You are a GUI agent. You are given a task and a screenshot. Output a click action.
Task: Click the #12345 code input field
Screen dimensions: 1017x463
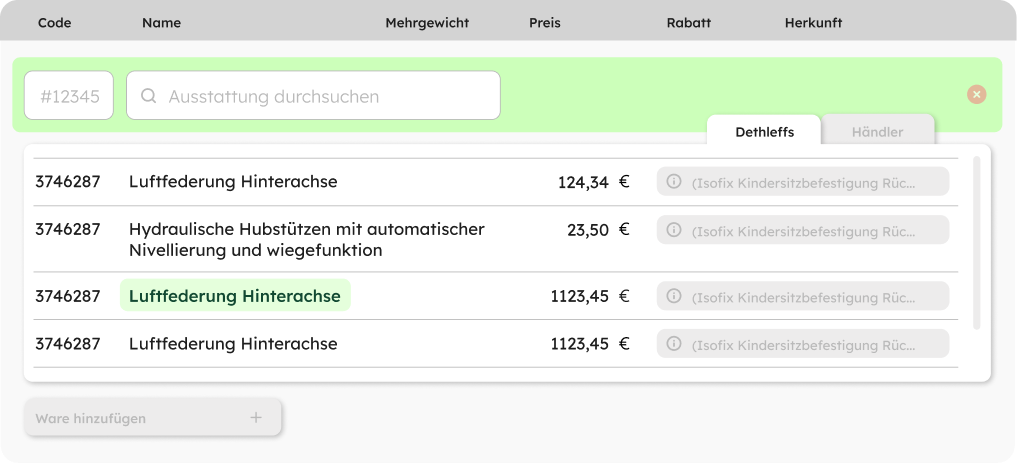pyautogui.click(x=69, y=97)
